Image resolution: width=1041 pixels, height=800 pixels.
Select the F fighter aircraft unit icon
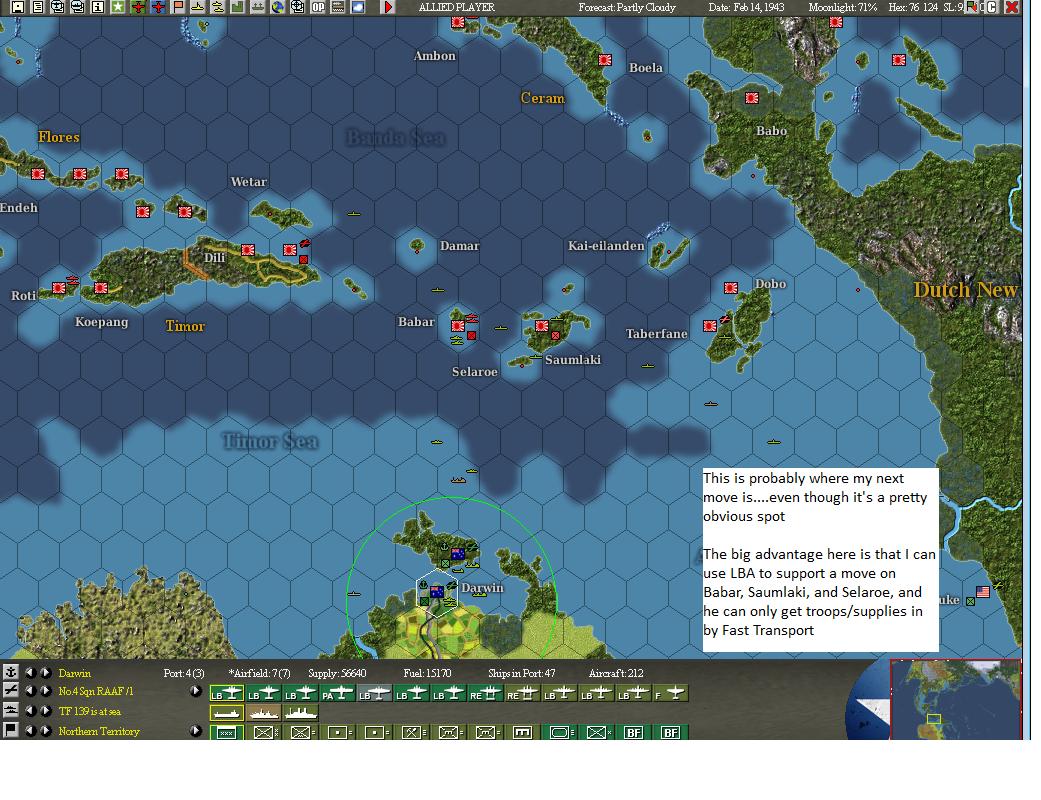pos(670,694)
